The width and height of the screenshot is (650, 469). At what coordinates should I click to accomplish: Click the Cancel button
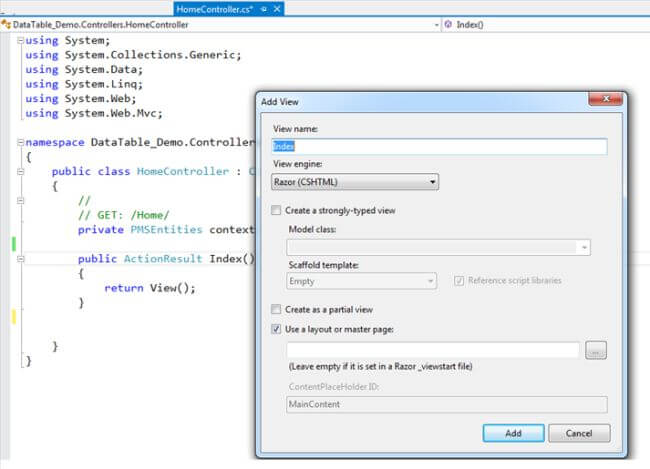pyautogui.click(x=579, y=433)
